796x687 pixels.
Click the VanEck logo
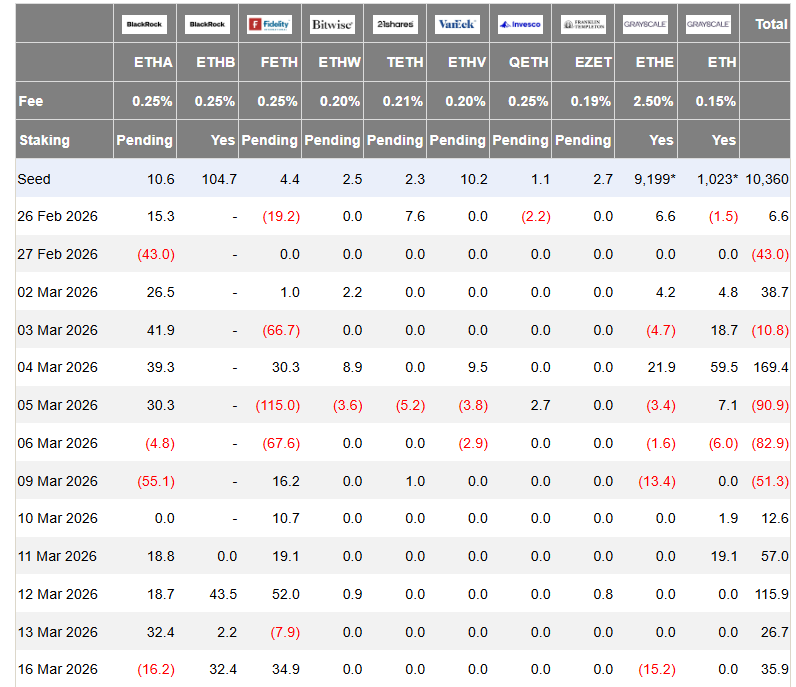[457, 24]
